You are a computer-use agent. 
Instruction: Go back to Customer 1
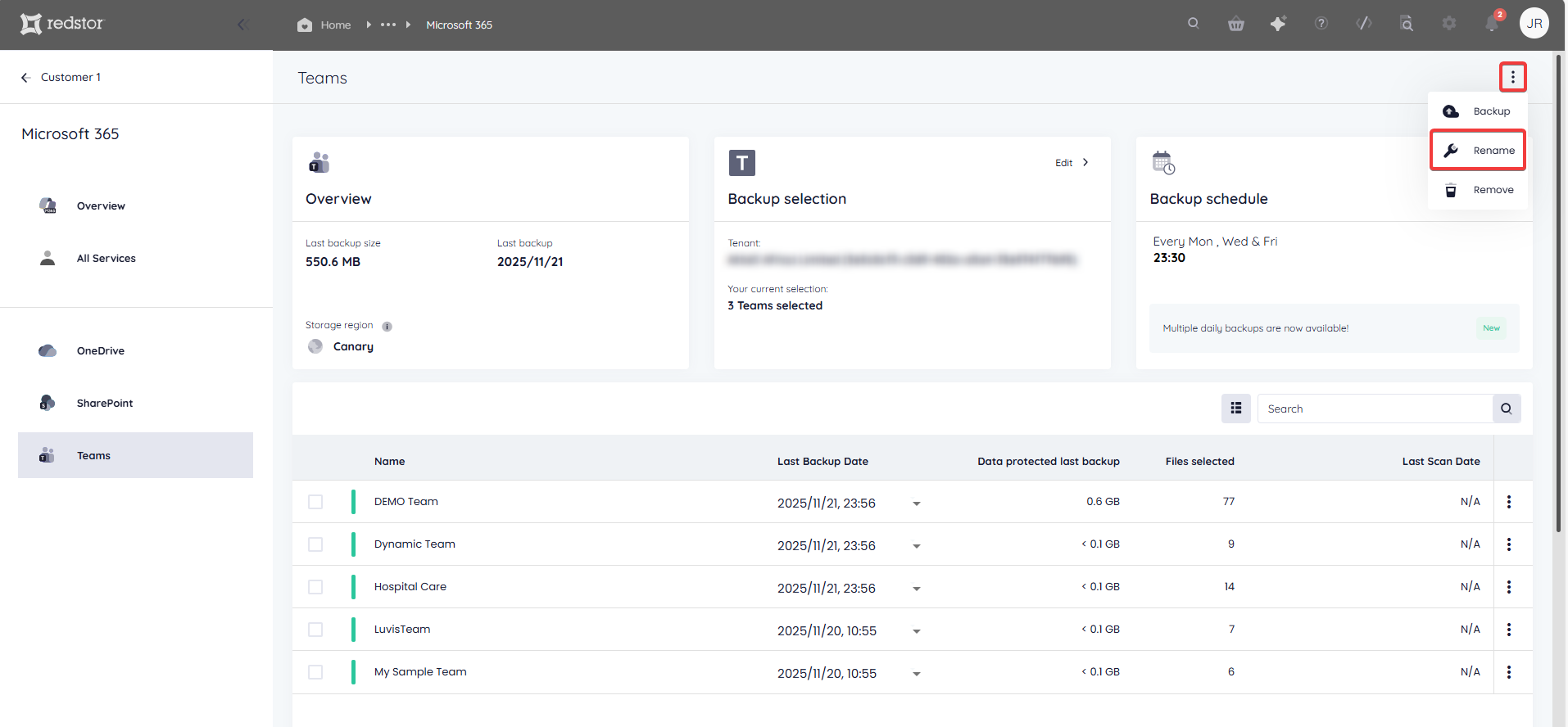[61, 77]
